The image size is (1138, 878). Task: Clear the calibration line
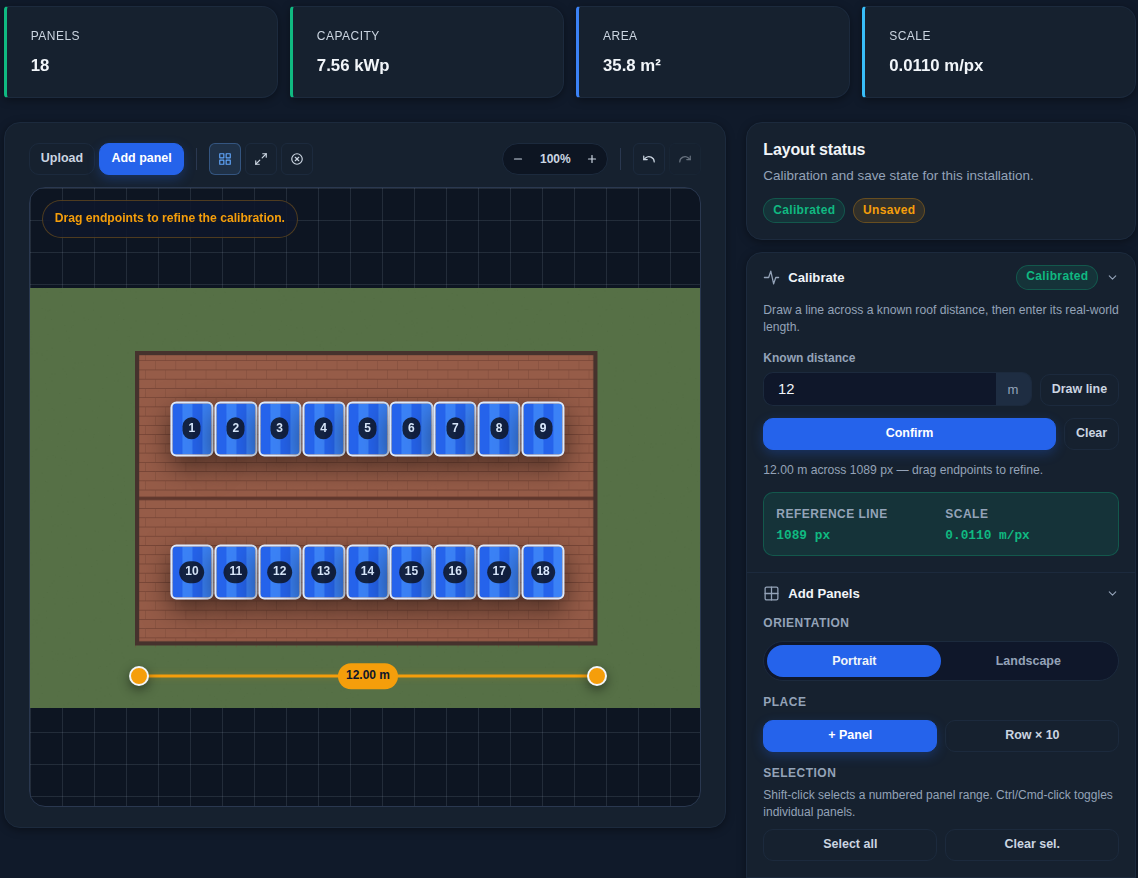click(1091, 433)
